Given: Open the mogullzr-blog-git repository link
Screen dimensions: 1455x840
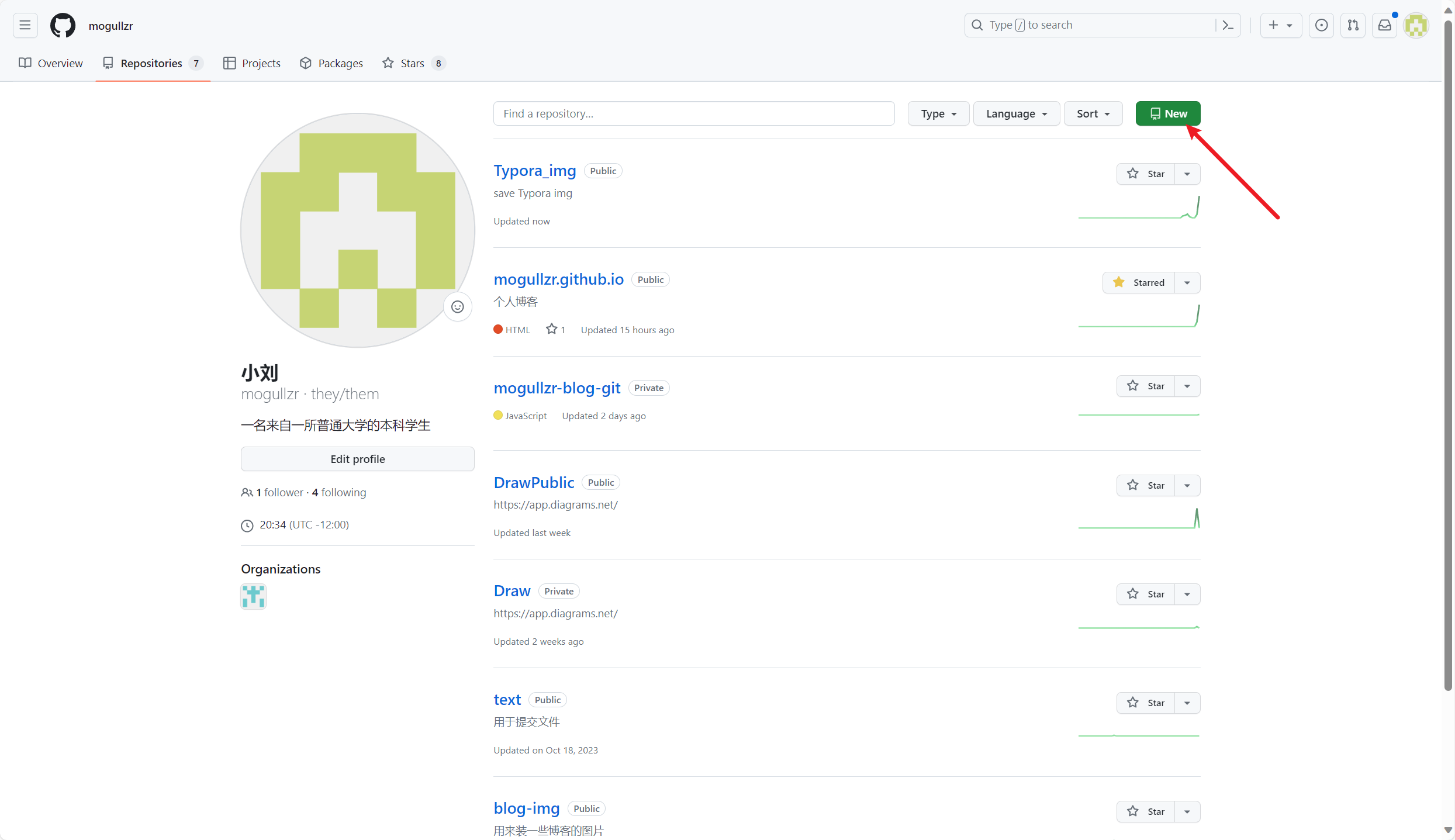Looking at the screenshot, I should (x=557, y=388).
